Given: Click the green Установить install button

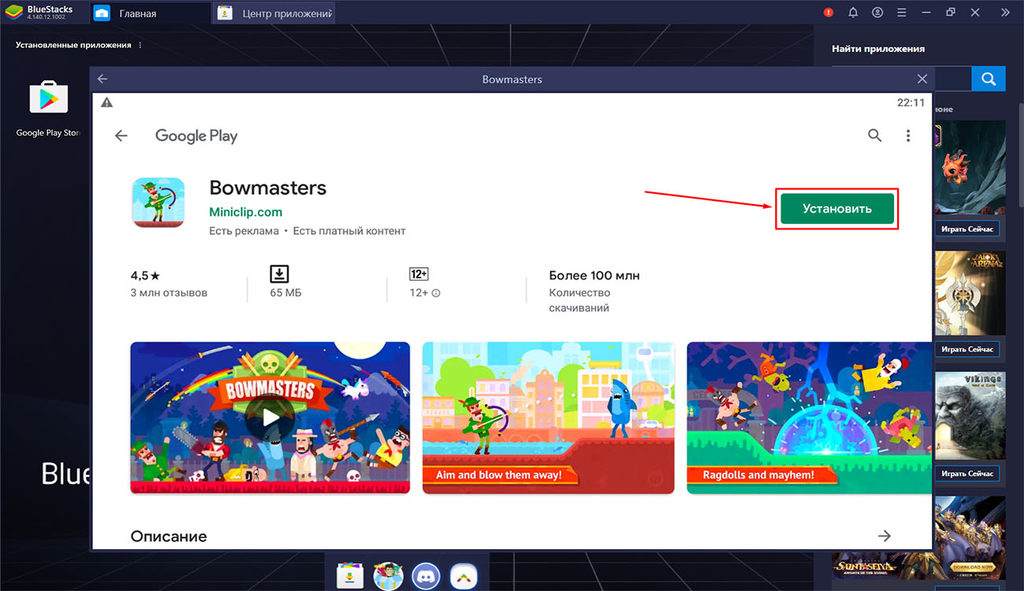Looking at the screenshot, I should pyautogui.click(x=837, y=209).
